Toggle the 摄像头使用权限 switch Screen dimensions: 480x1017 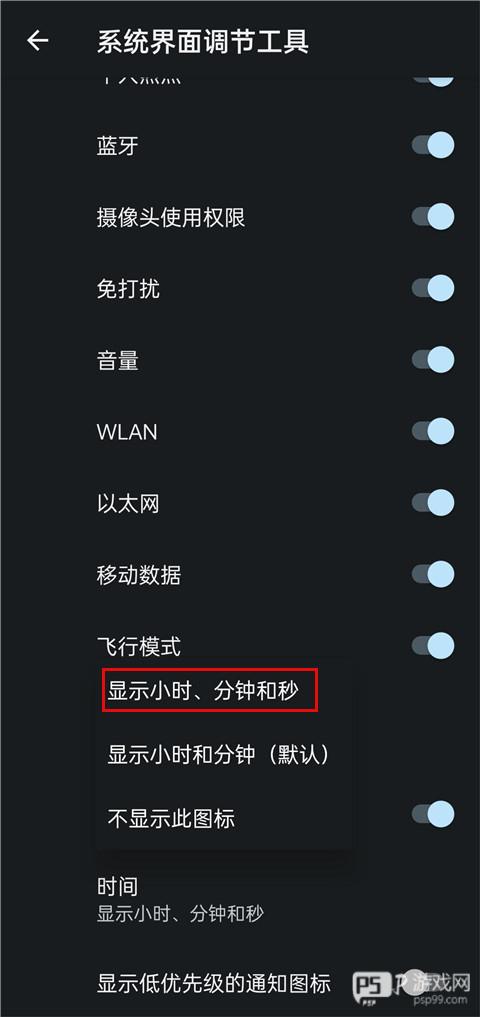[433, 217]
